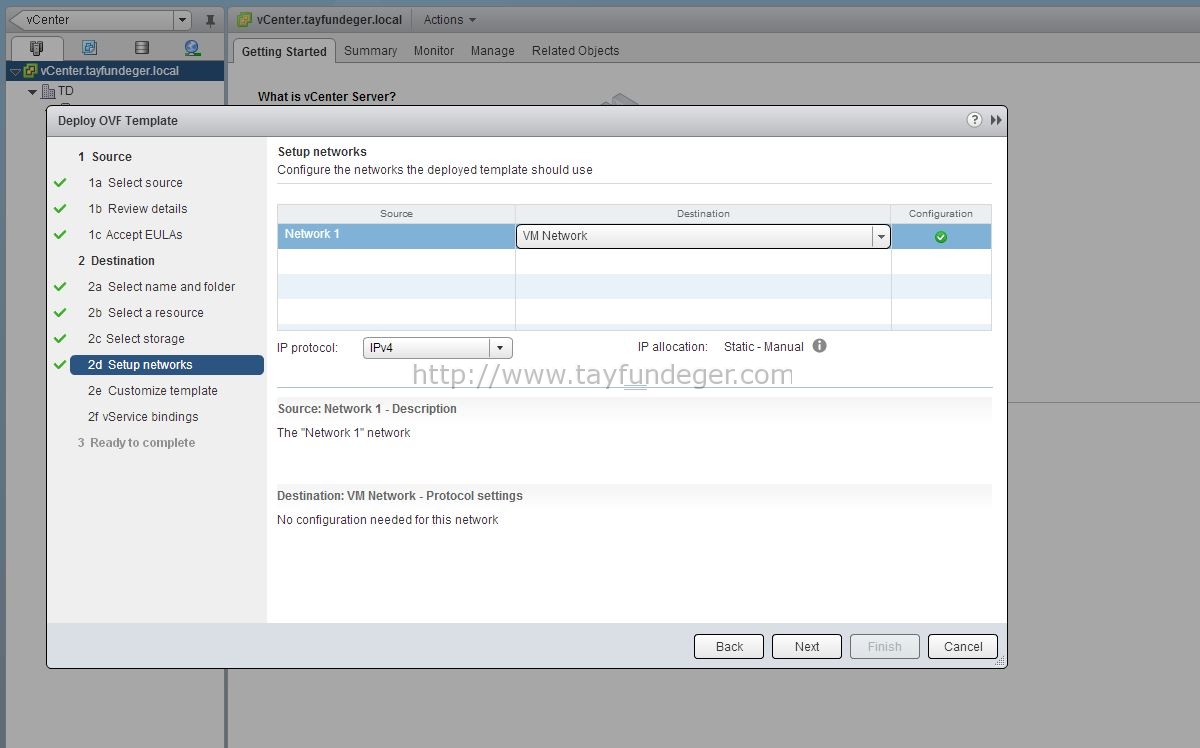The width and height of the screenshot is (1200, 748).
Task: Click the Destination column header
Action: (703, 213)
